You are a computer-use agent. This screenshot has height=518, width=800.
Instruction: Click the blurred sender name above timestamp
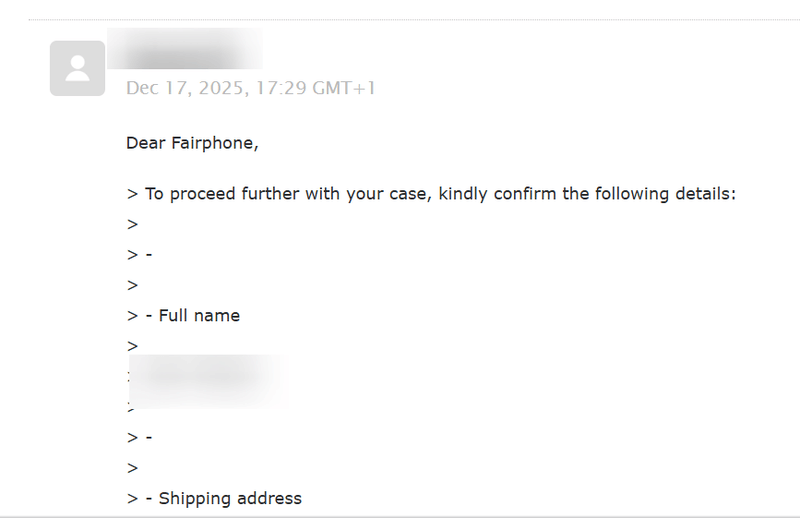[185, 49]
